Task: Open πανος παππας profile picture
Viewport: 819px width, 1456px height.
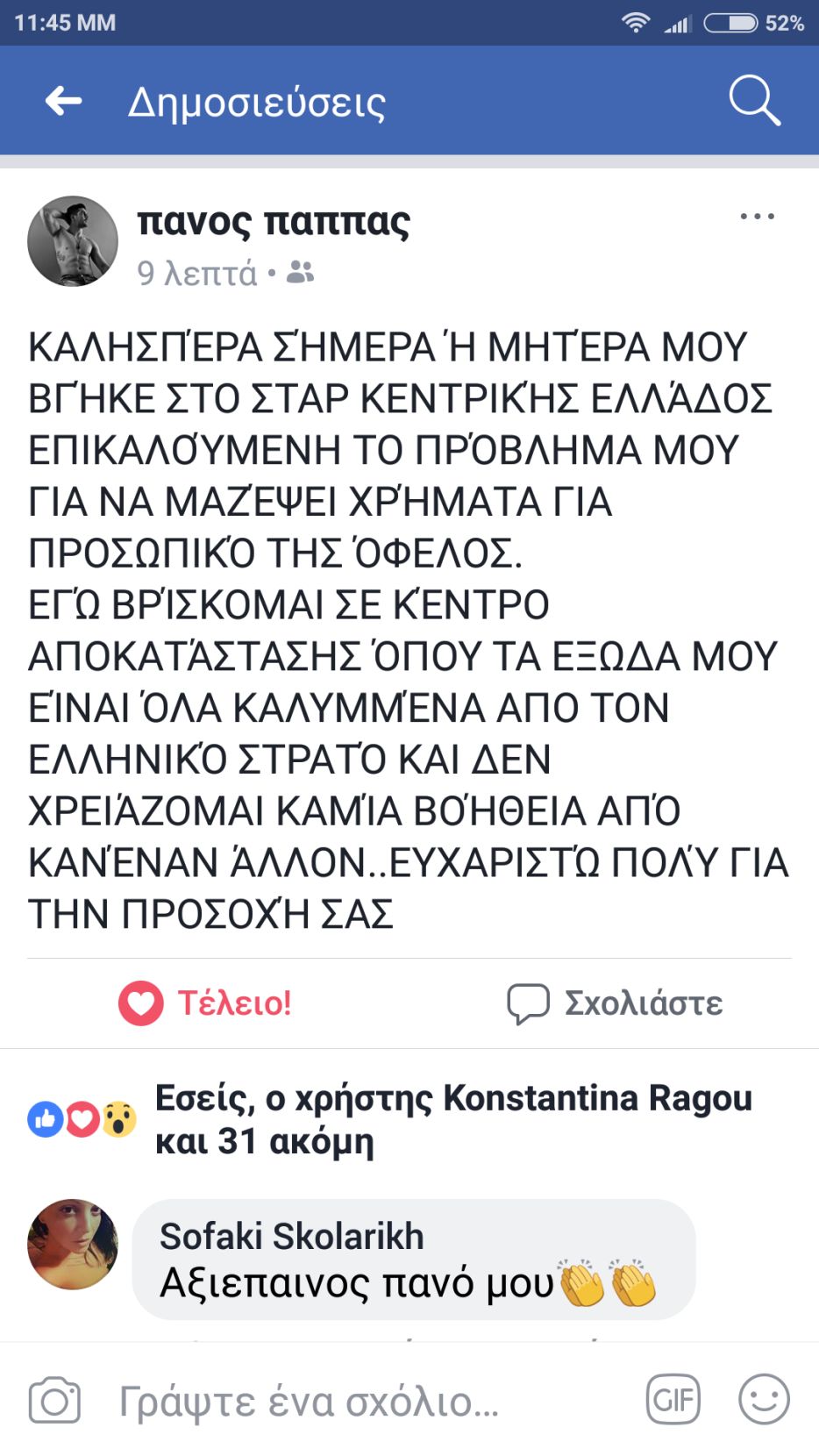Action: (x=73, y=241)
